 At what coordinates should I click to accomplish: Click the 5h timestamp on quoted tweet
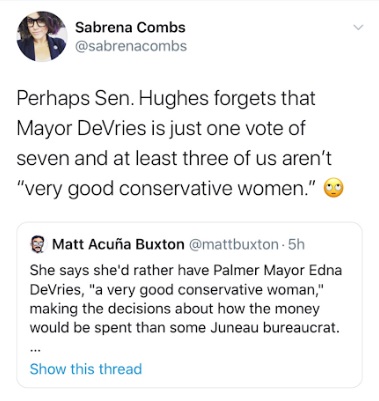pyautogui.click(x=296, y=244)
